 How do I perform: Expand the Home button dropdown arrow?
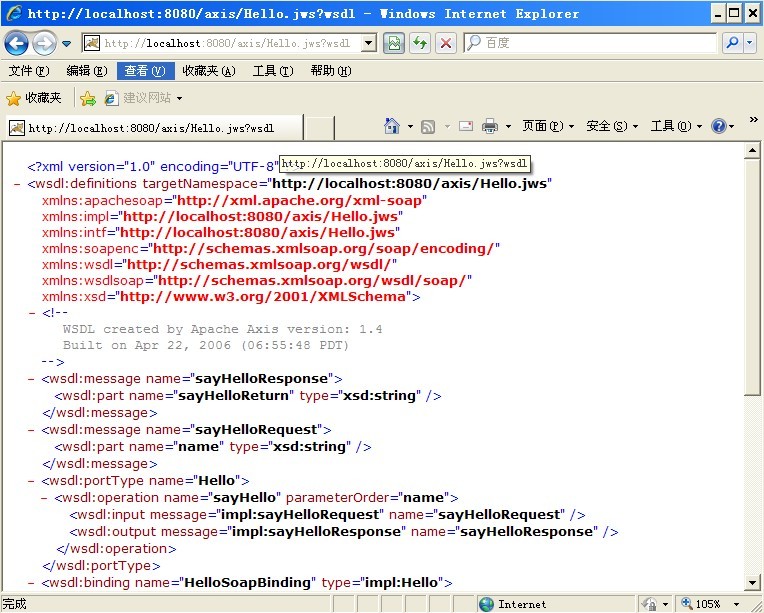tap(410, 127)
